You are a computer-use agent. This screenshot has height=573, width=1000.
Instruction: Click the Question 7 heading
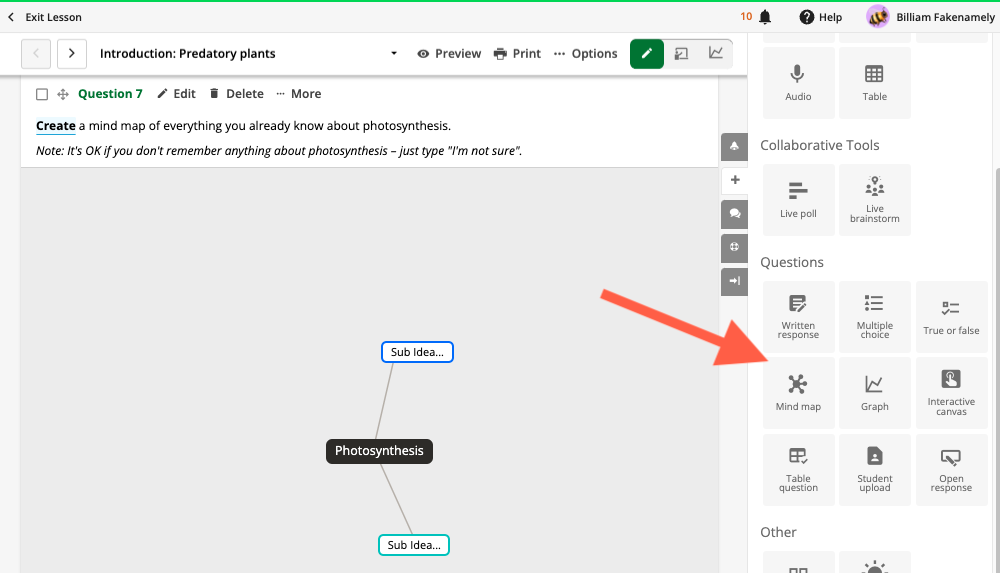tap(110, 94)
